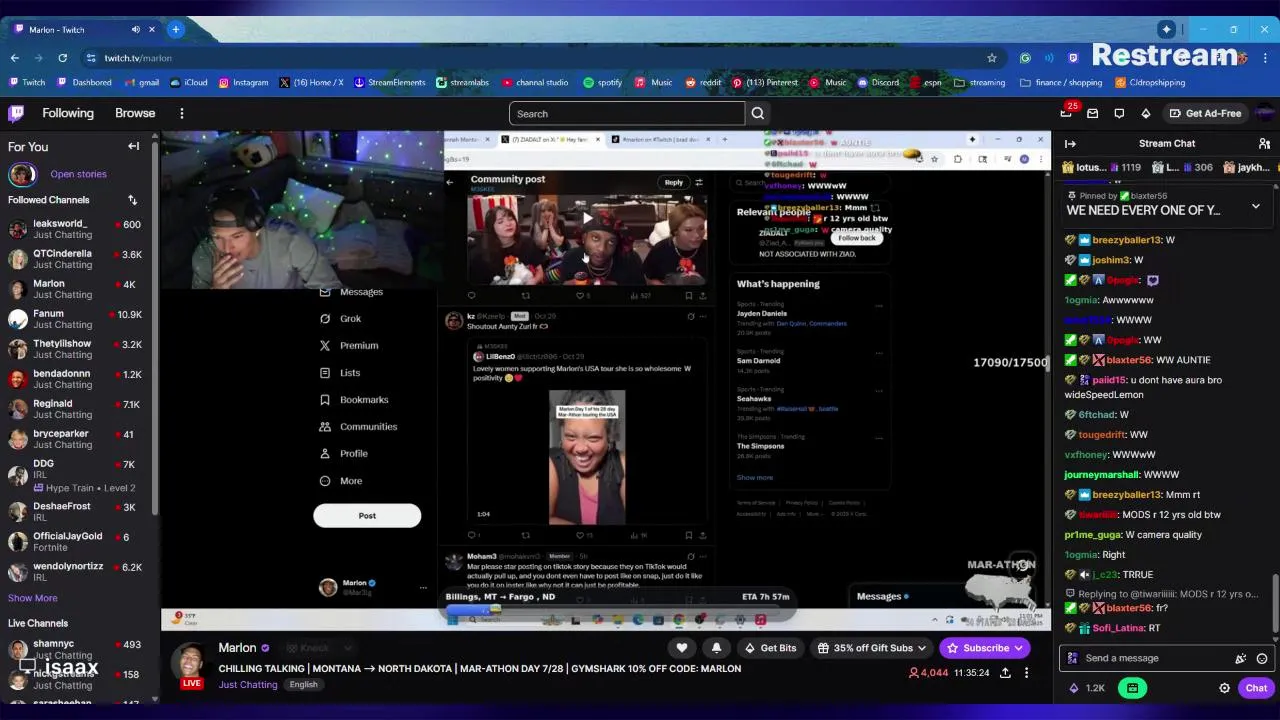Open the stream three-dot options menu
Viewport: 1280px width, 720px height.
pyautogui.click(x=1026, y=673)
